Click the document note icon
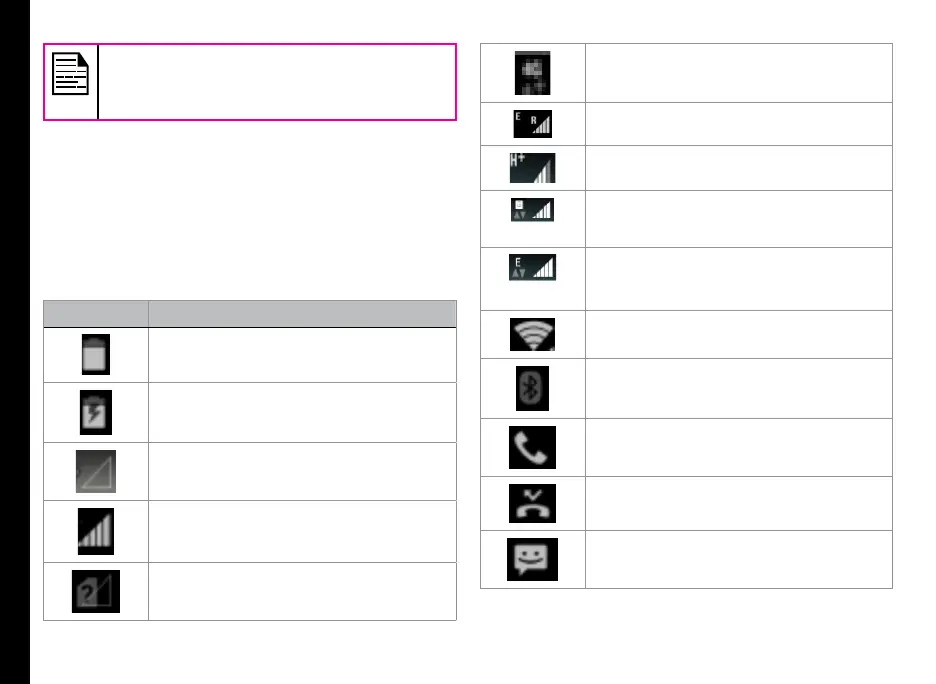This screenshot has height=684, width=936. click(70, 73)
